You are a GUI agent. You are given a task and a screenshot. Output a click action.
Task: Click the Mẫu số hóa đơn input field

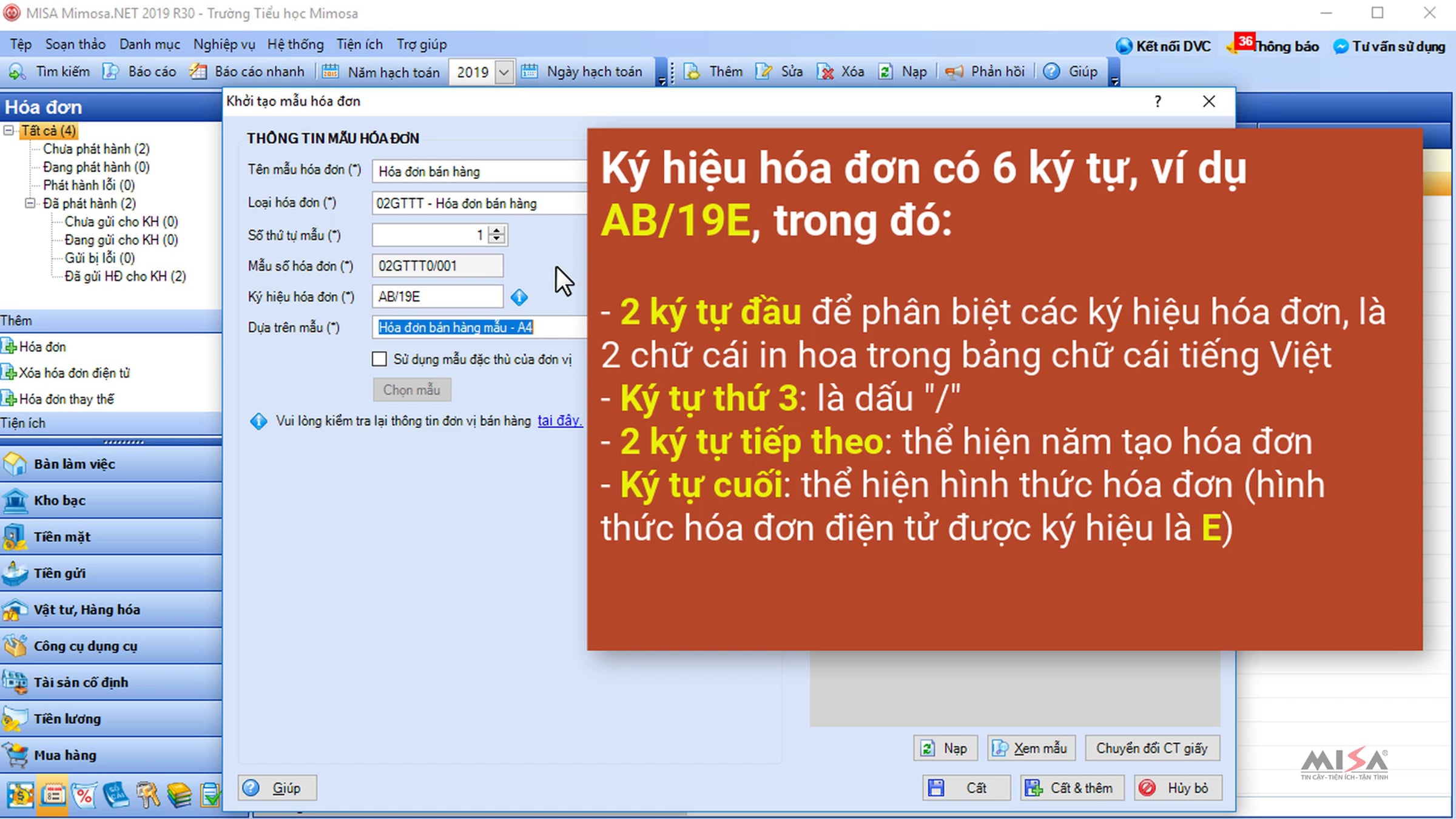click(x=437, y=266)
